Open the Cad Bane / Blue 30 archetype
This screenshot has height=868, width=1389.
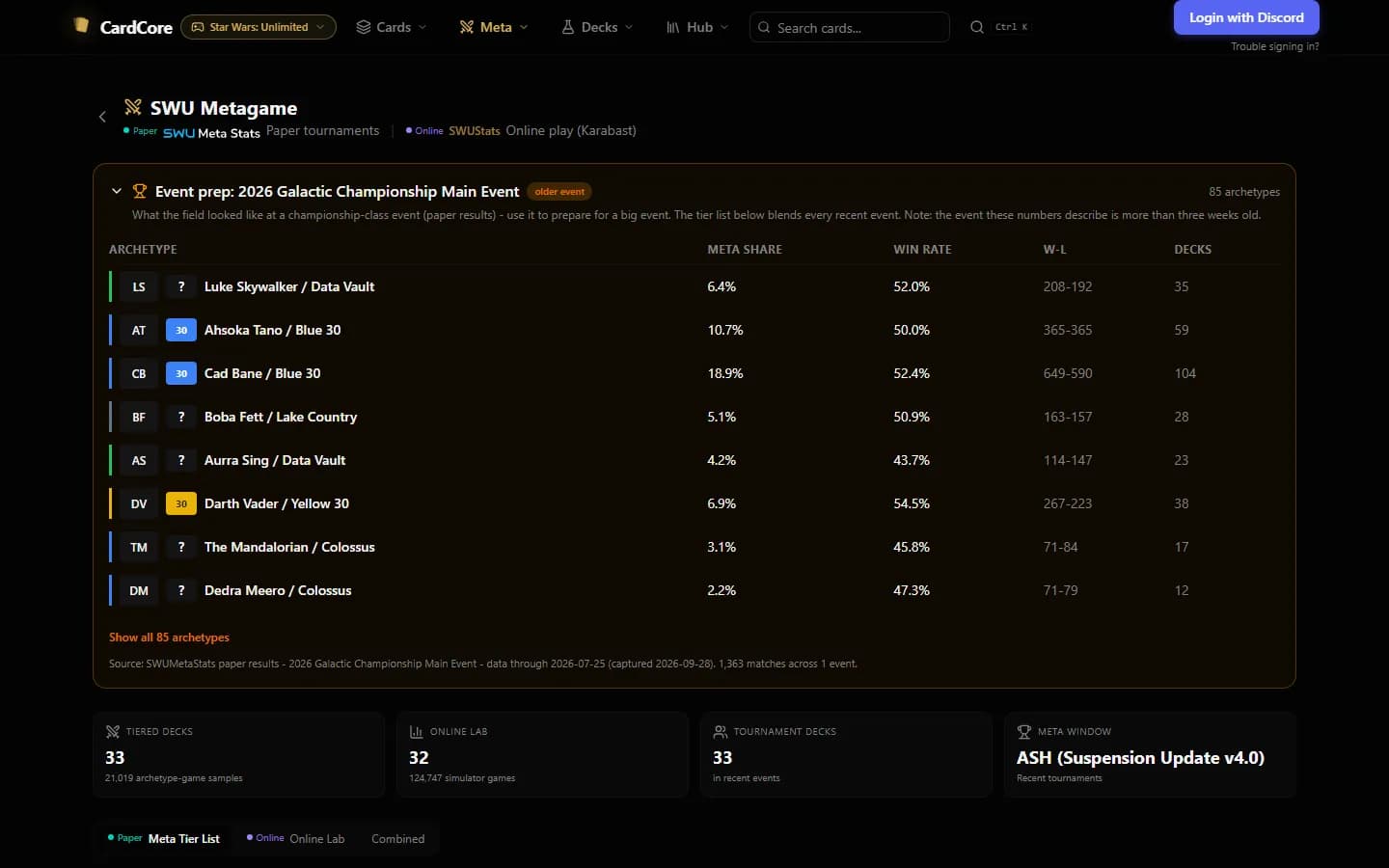point(262,373)
